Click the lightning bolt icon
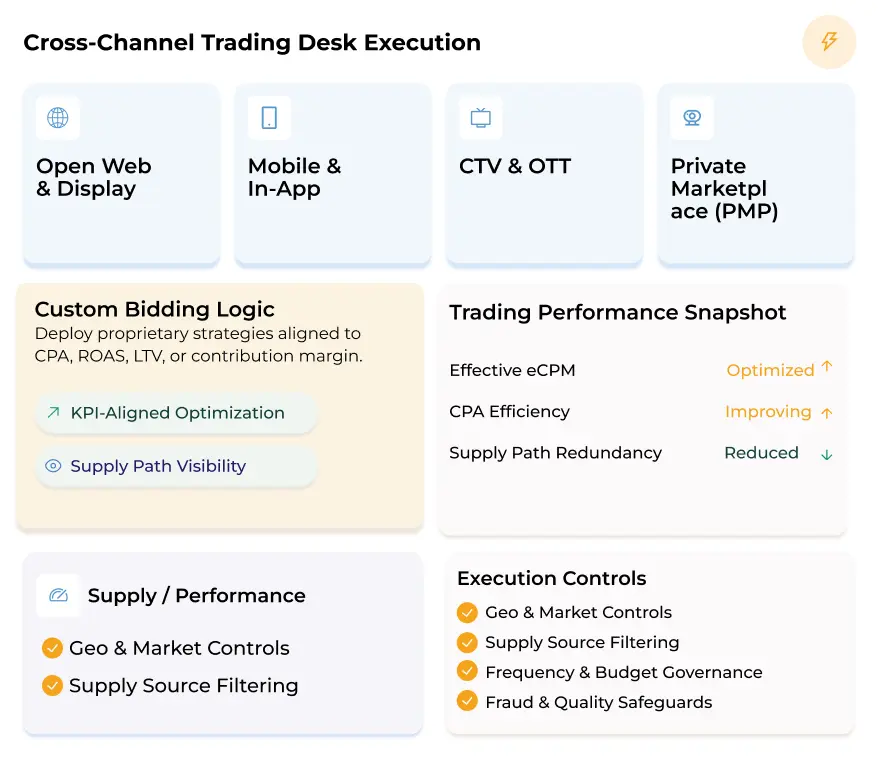This screenshot has width=879, height=769. coord(829,42)
